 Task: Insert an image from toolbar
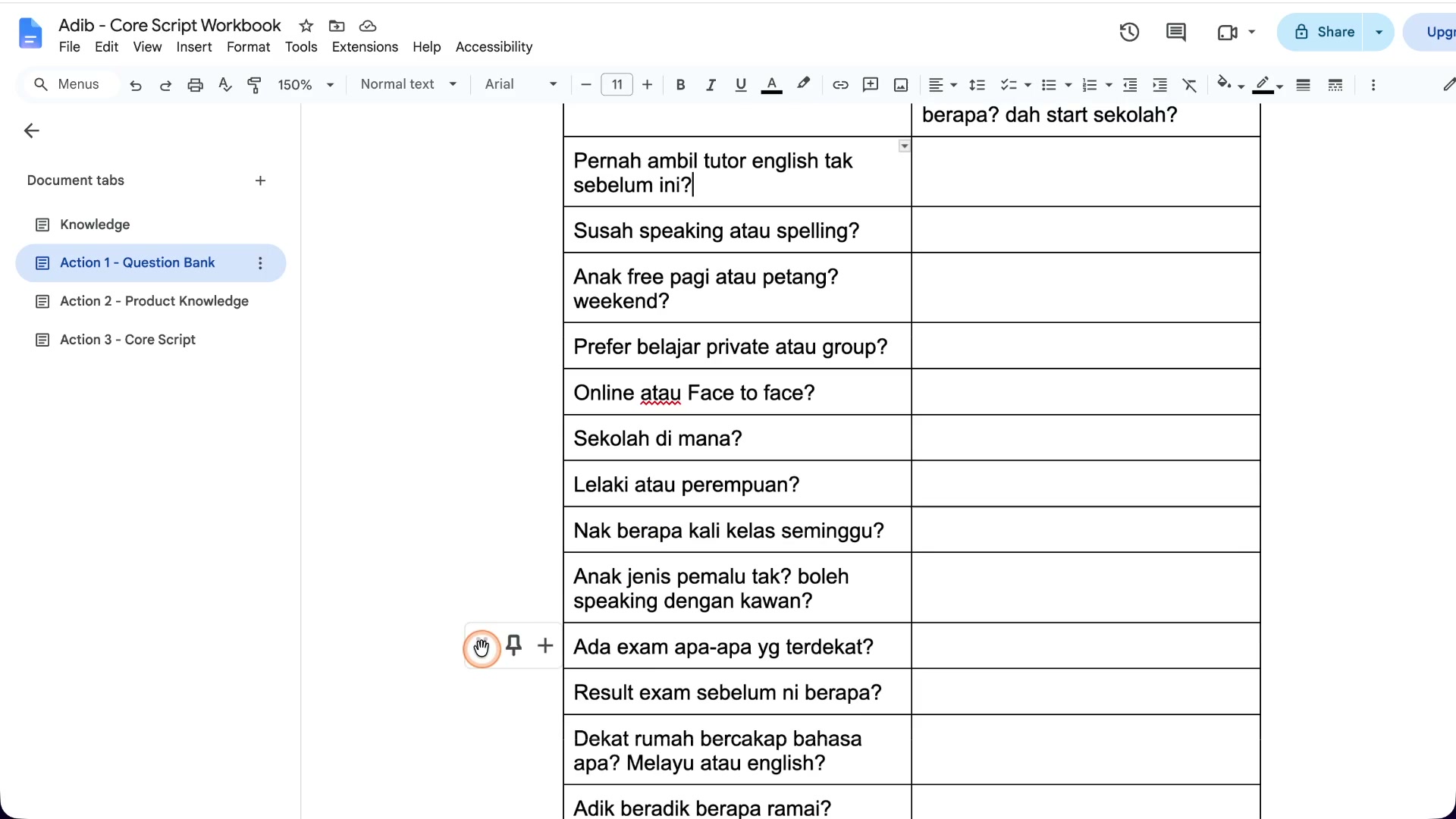901,85
